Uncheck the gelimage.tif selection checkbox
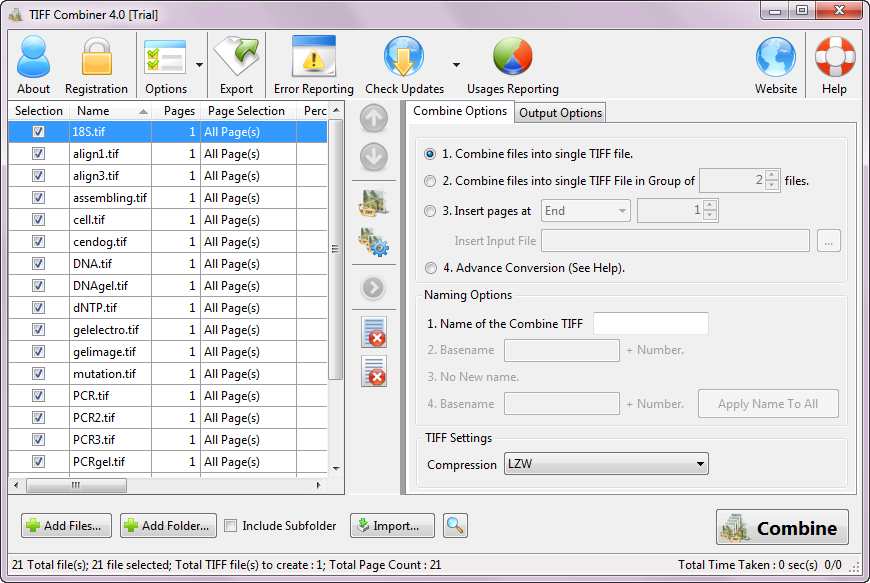The width and height of the screenshot is (870, 583). [38, 352]
